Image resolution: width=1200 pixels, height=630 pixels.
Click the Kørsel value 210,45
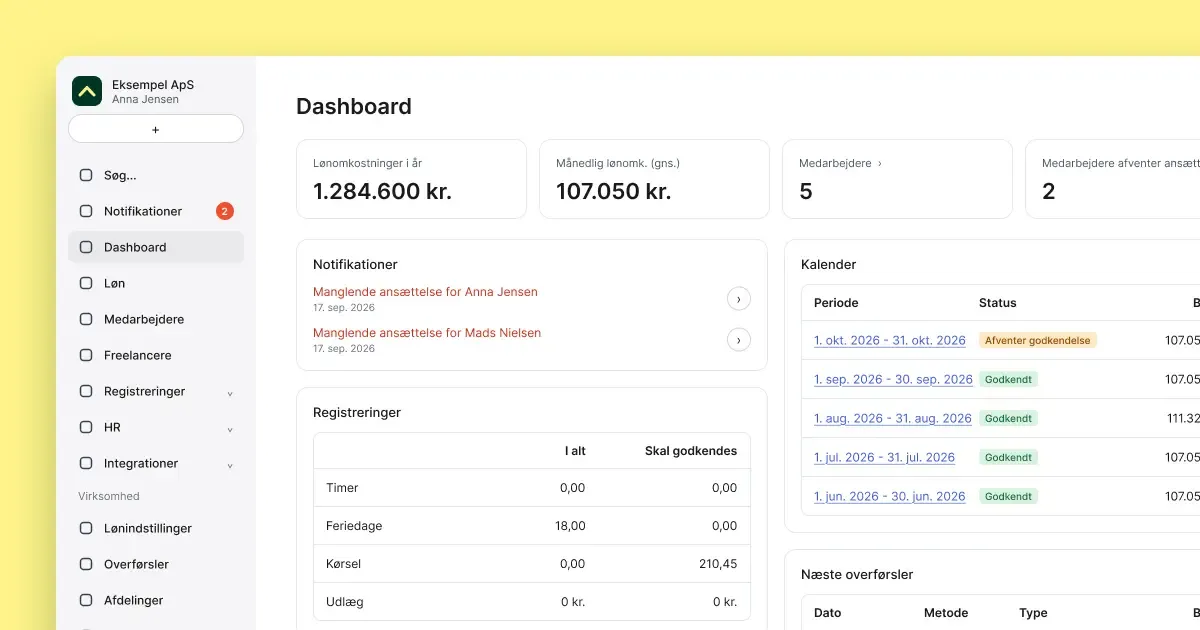click(718, 564)
